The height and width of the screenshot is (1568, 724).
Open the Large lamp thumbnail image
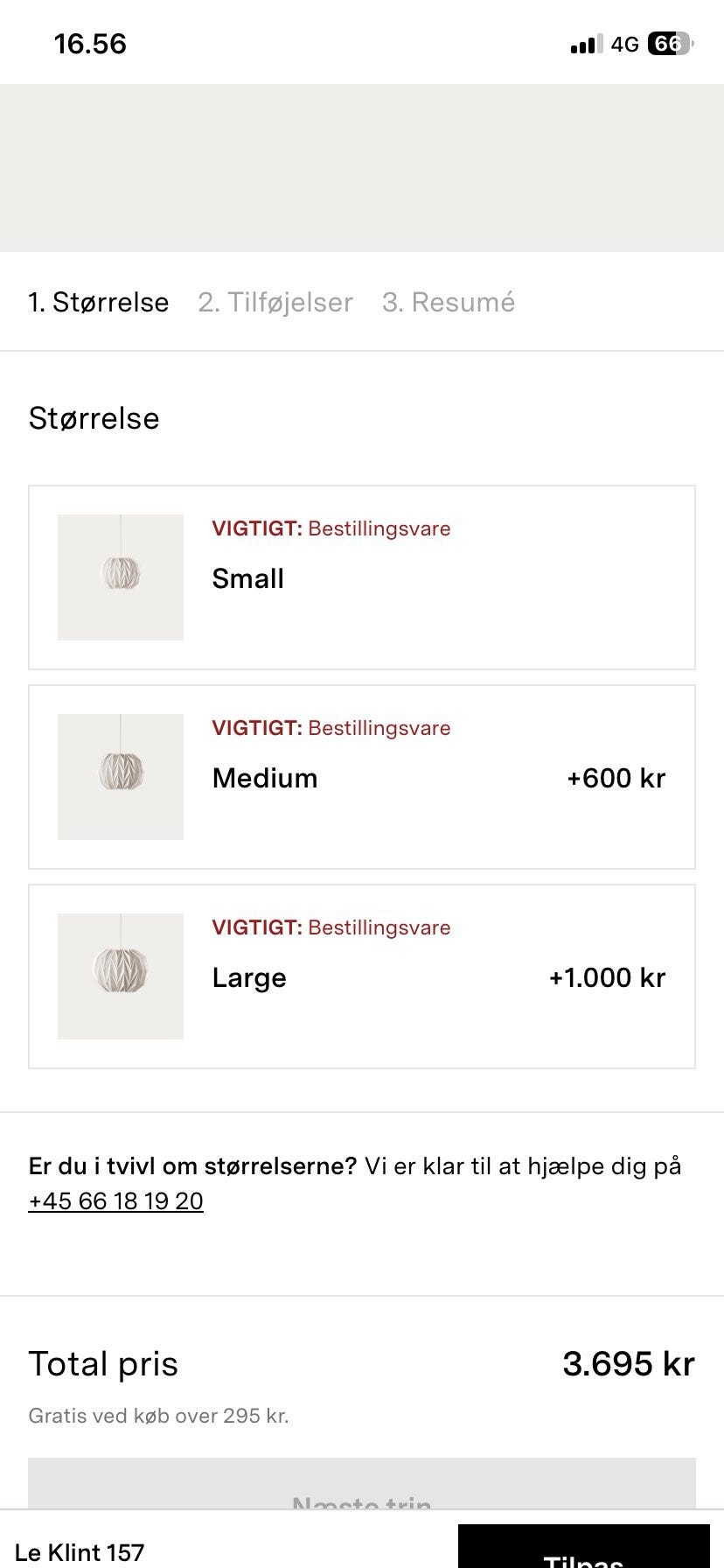point(121,976)
